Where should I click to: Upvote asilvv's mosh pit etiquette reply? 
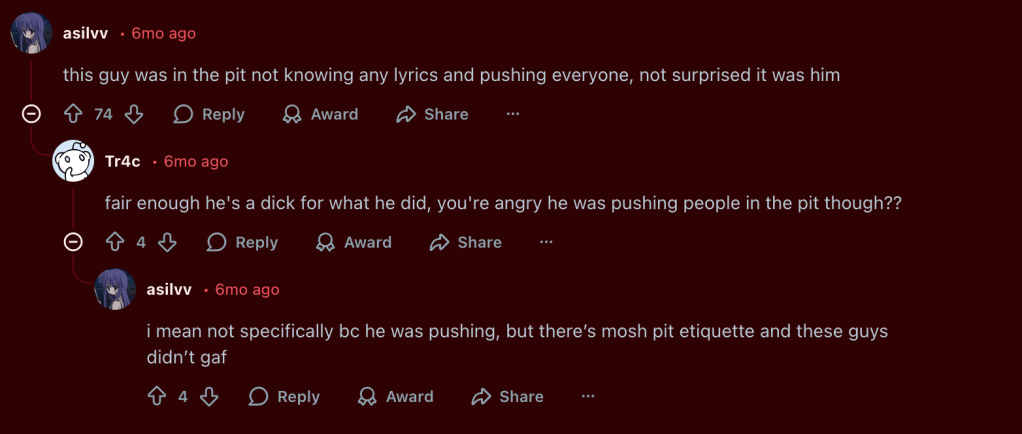[x=157, y=397]
